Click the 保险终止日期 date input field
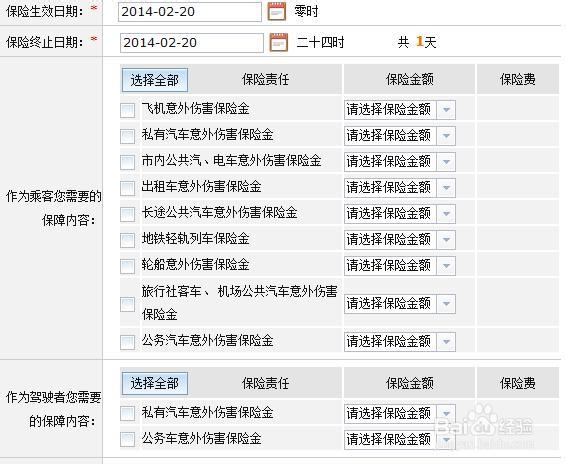 coord(192,43)
